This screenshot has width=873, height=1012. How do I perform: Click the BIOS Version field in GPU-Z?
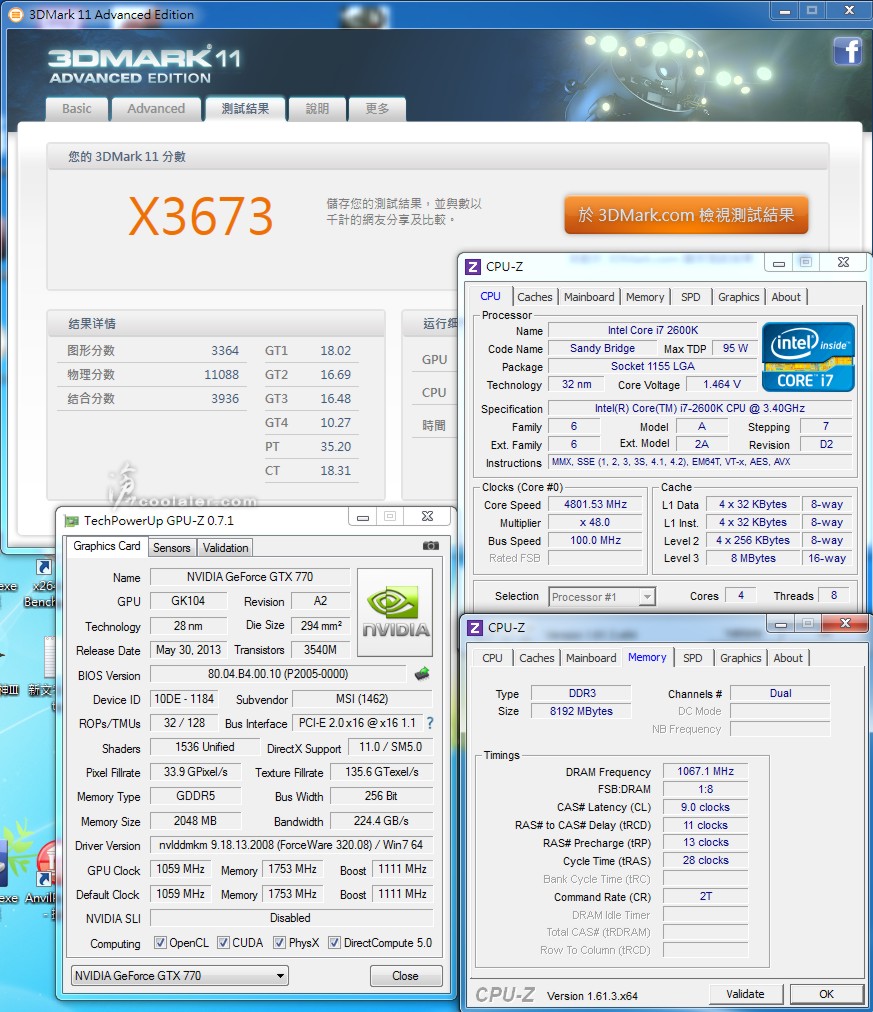(277, 674)
